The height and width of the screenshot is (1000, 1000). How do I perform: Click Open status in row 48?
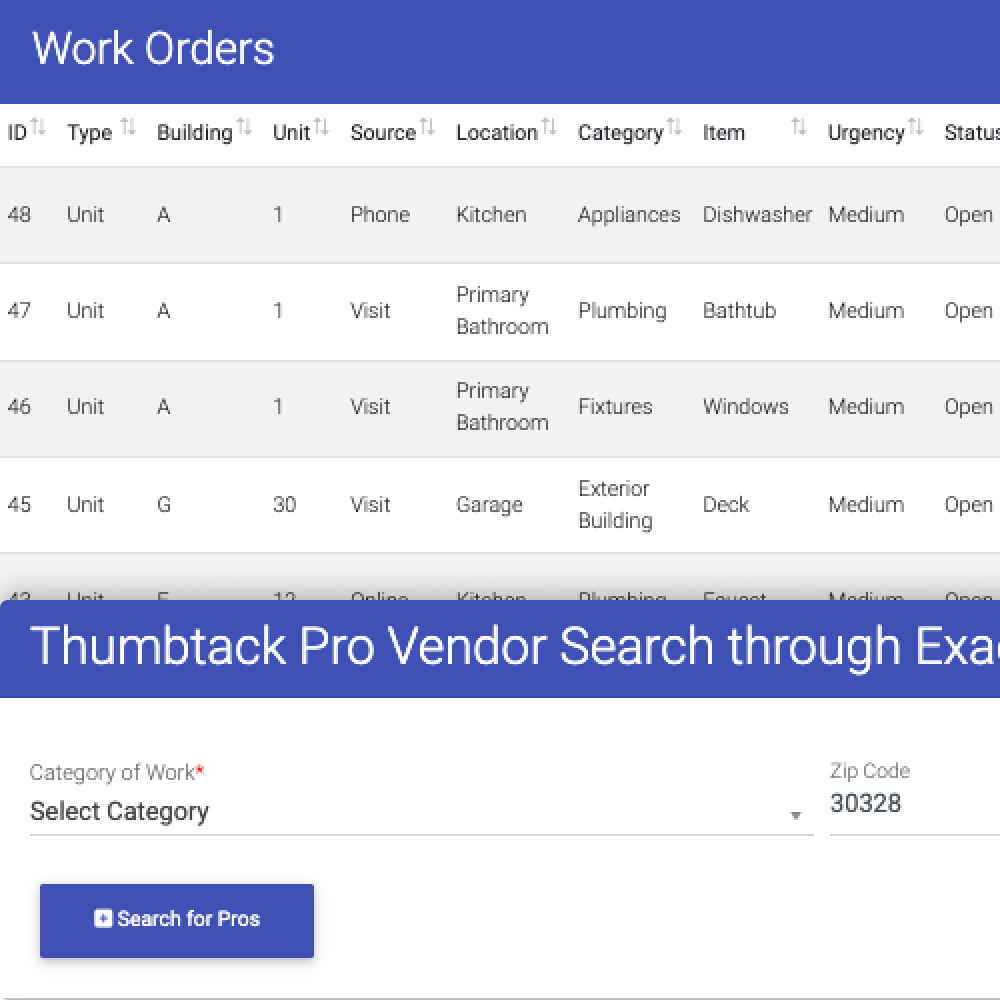[x=969, y=215]
